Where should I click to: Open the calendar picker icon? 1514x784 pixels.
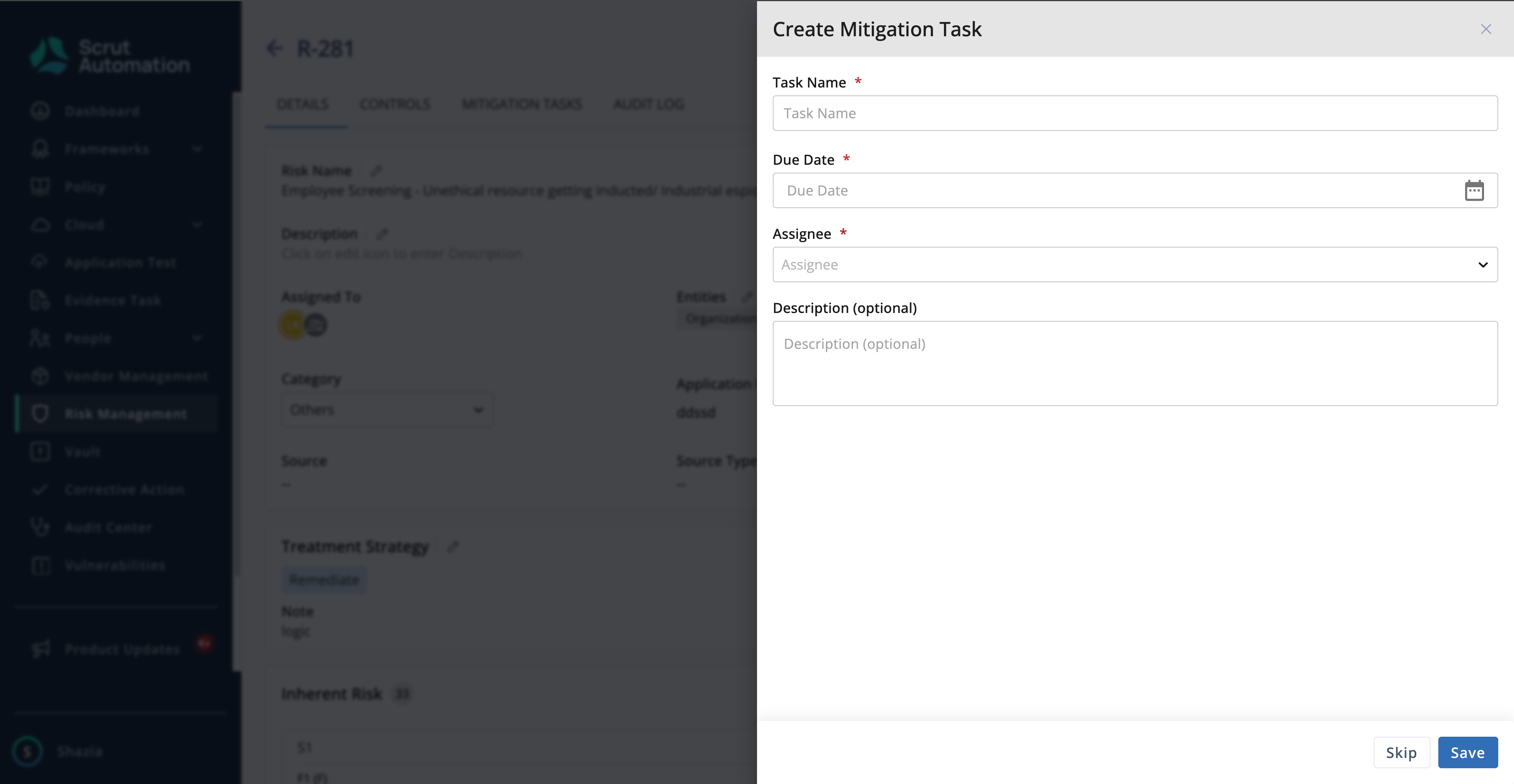point(1474,190)
